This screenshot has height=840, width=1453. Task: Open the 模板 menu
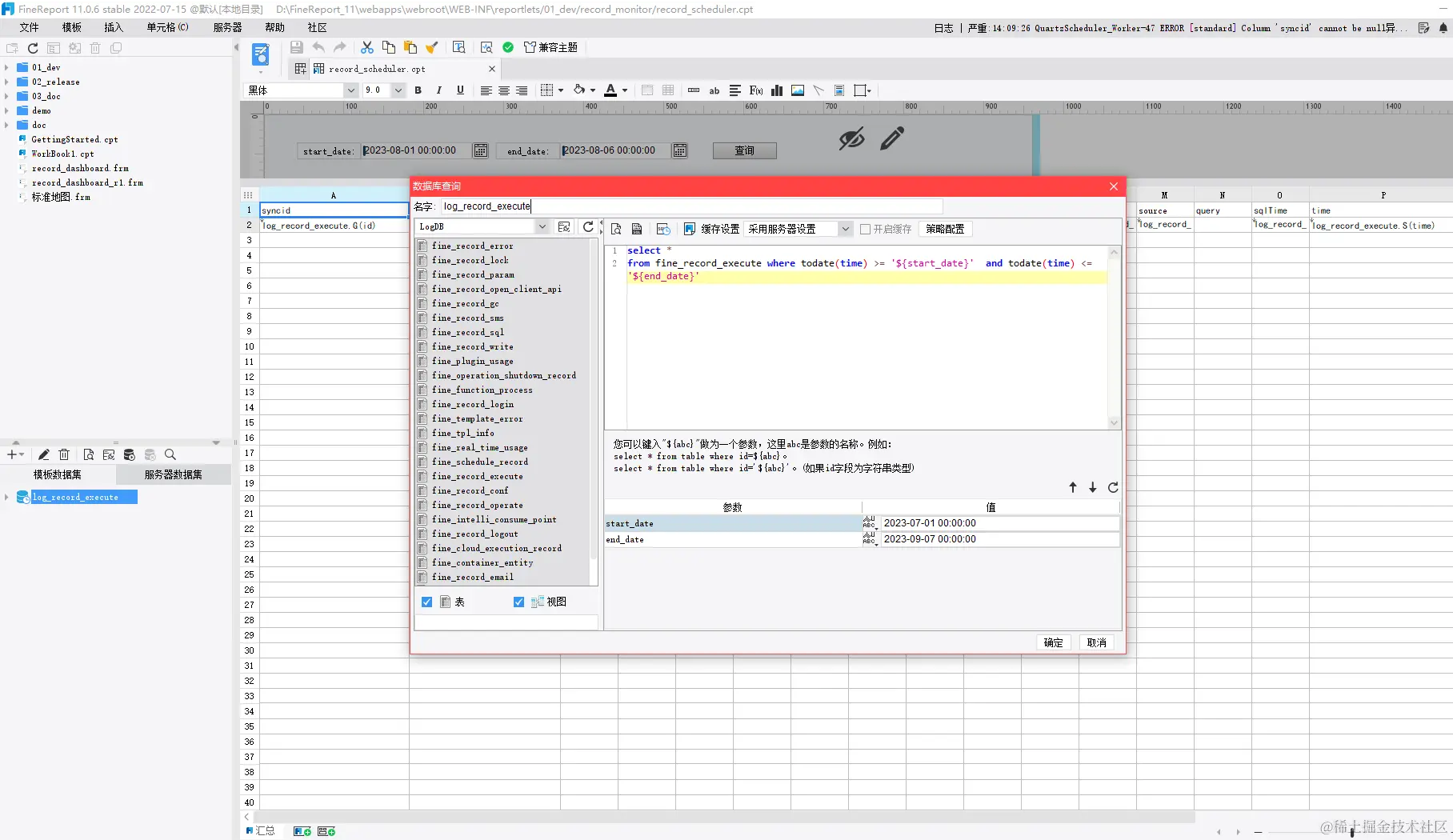tap(71, 26)
